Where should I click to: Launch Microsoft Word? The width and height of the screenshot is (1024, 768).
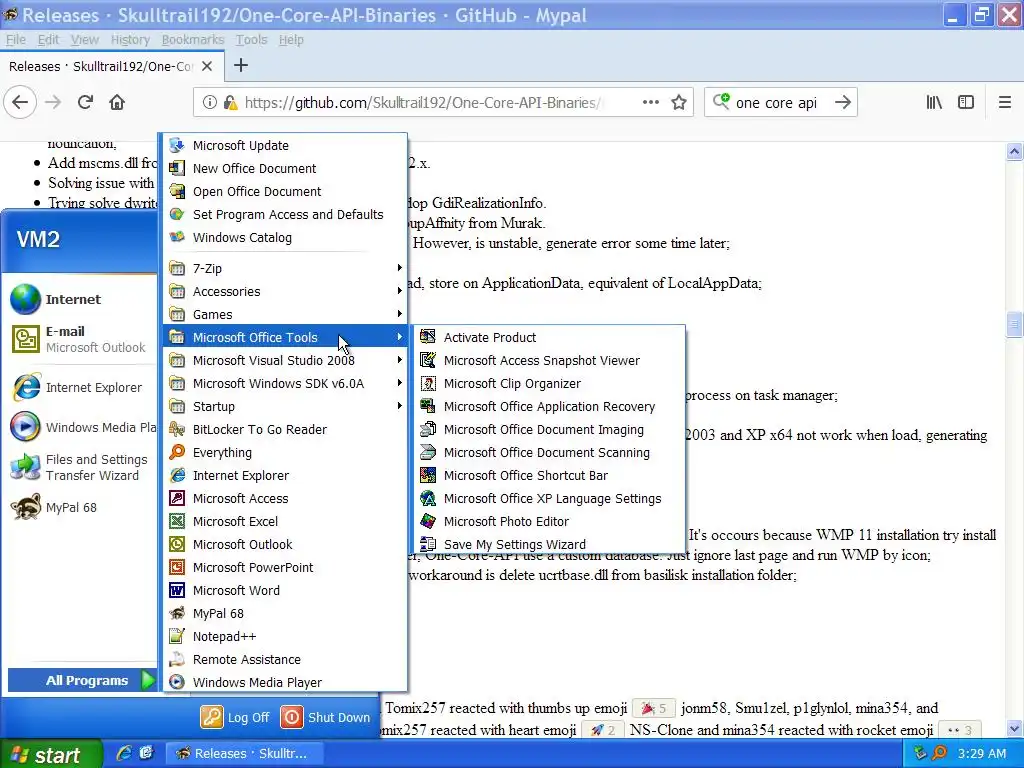(285, 590)
